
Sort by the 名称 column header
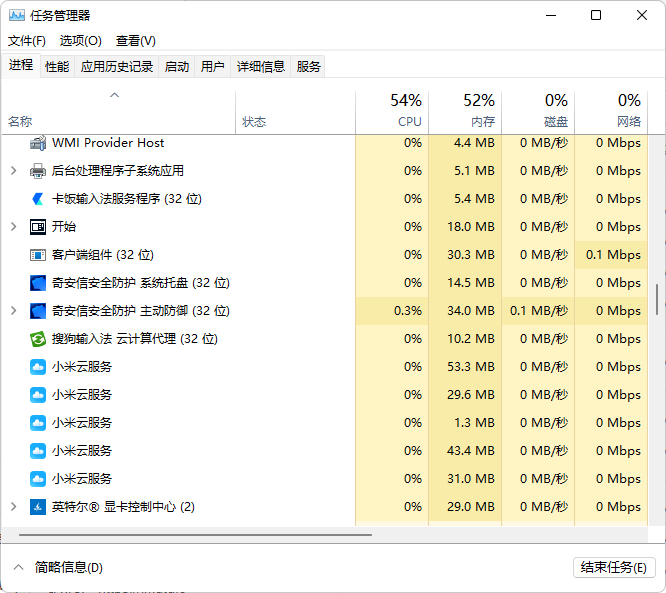(x=119, y=112)
